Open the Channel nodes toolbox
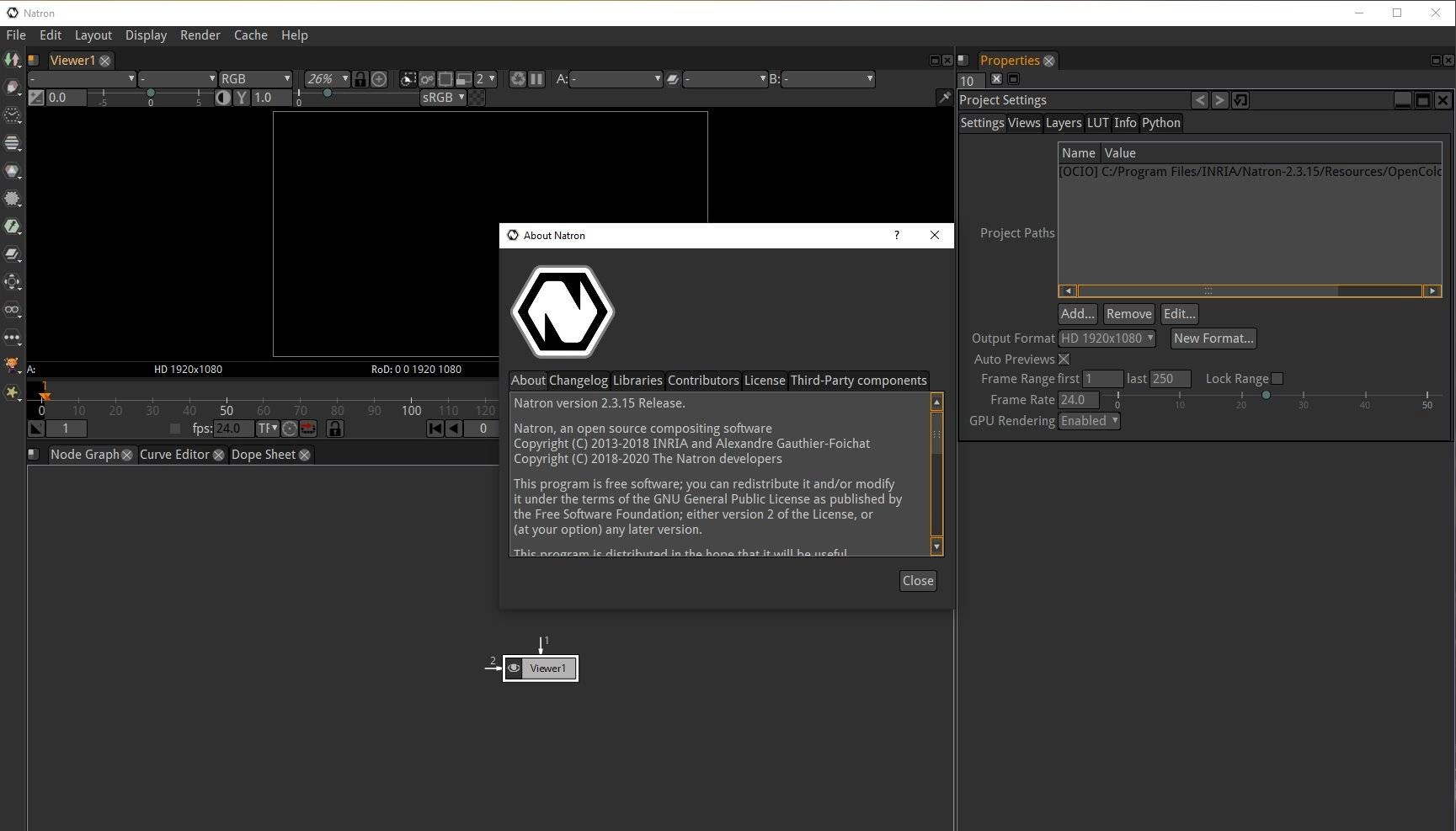The height and width of the screenshot is (831, 1456). 12,143
